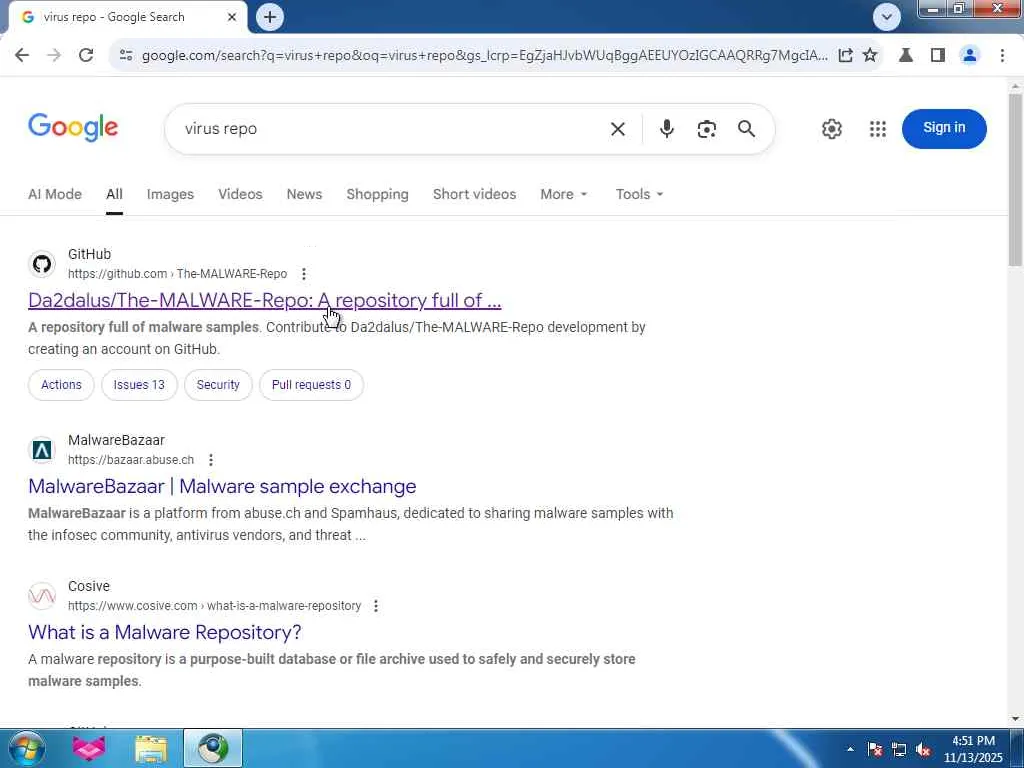Click inside the 'virus repo' search field
The image size is (1024, 768).
click(392, 129)
